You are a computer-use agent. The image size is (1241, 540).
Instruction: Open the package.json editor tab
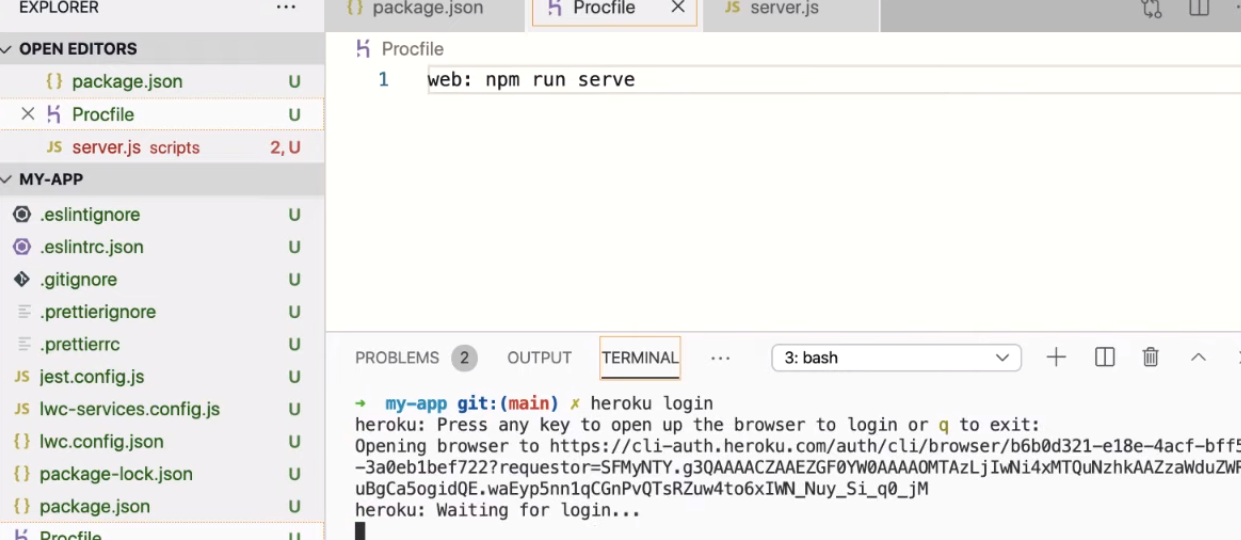(427, 8)
